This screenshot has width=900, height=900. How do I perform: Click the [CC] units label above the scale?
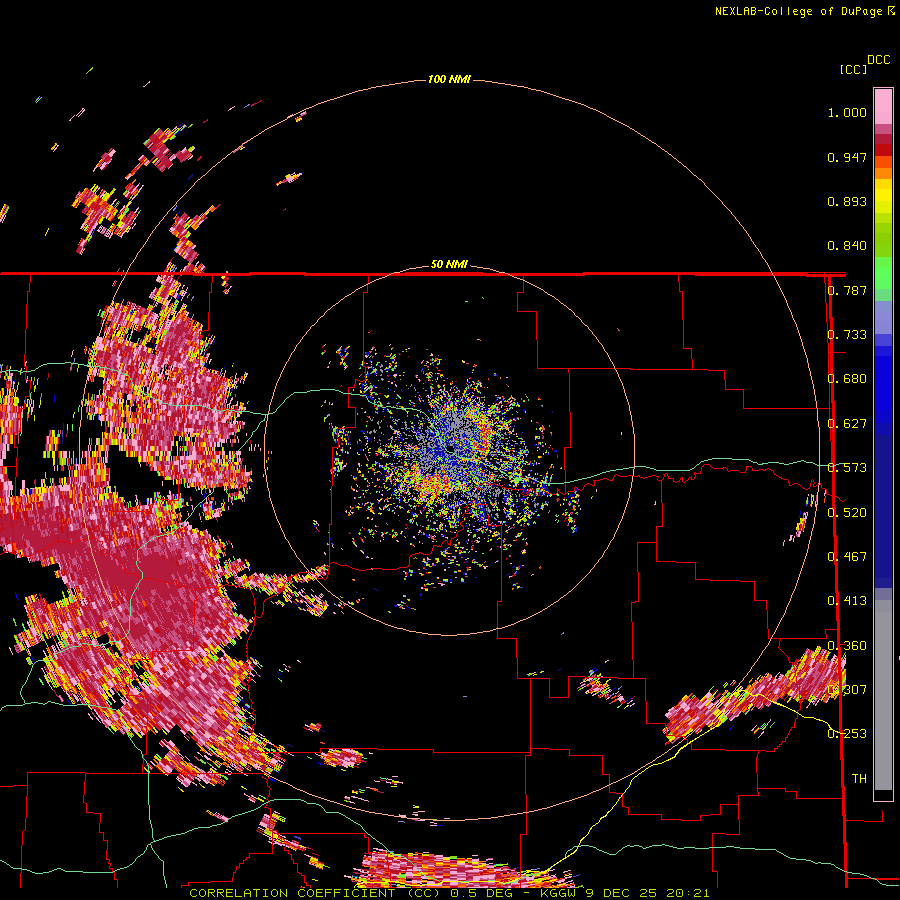click(854, 69)
